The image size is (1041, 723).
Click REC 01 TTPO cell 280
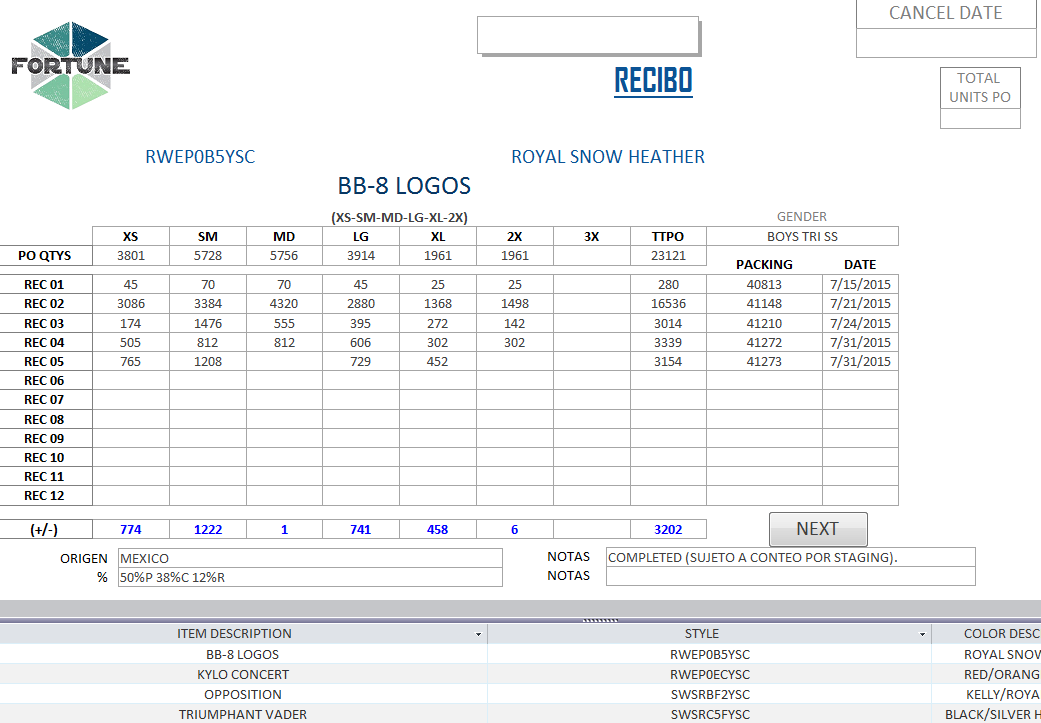pyautogui.click(x=668, y=284)
